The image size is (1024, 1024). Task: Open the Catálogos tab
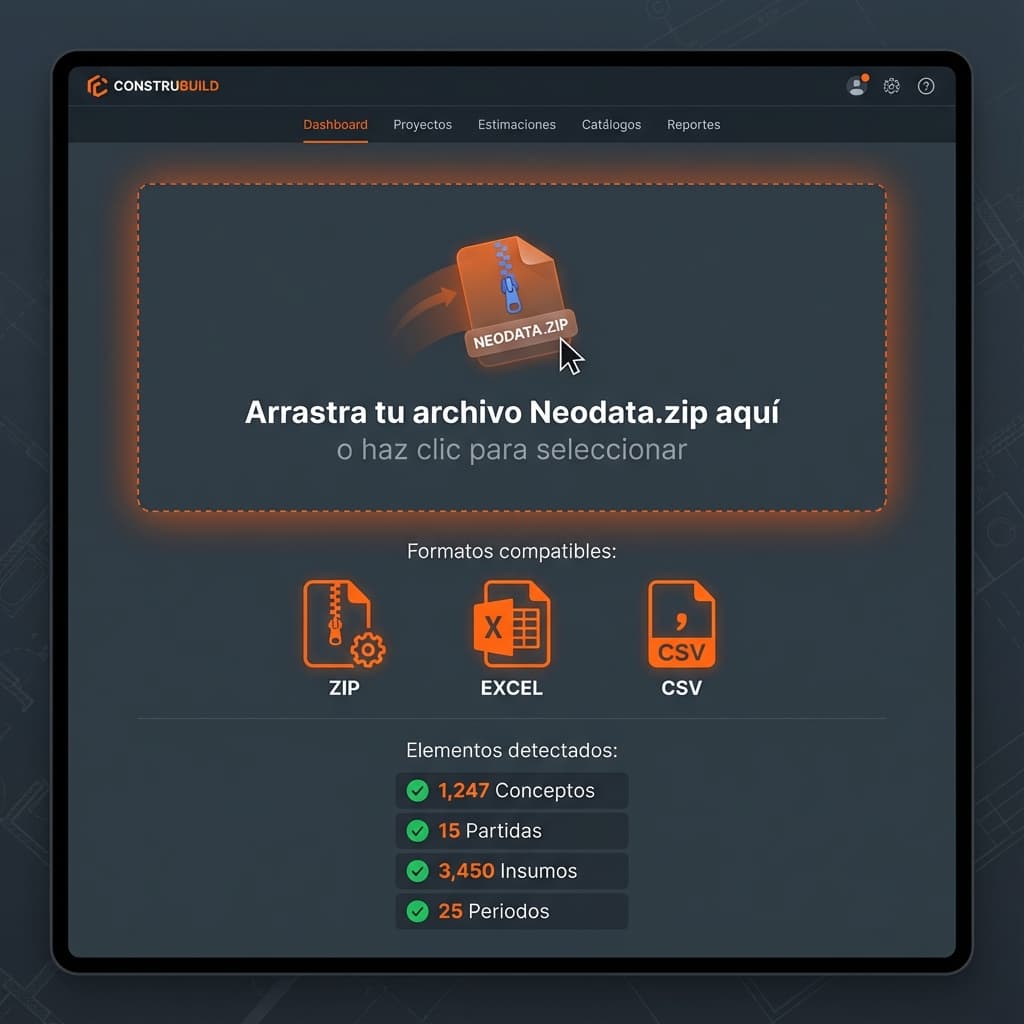click(x=611, y=124)
